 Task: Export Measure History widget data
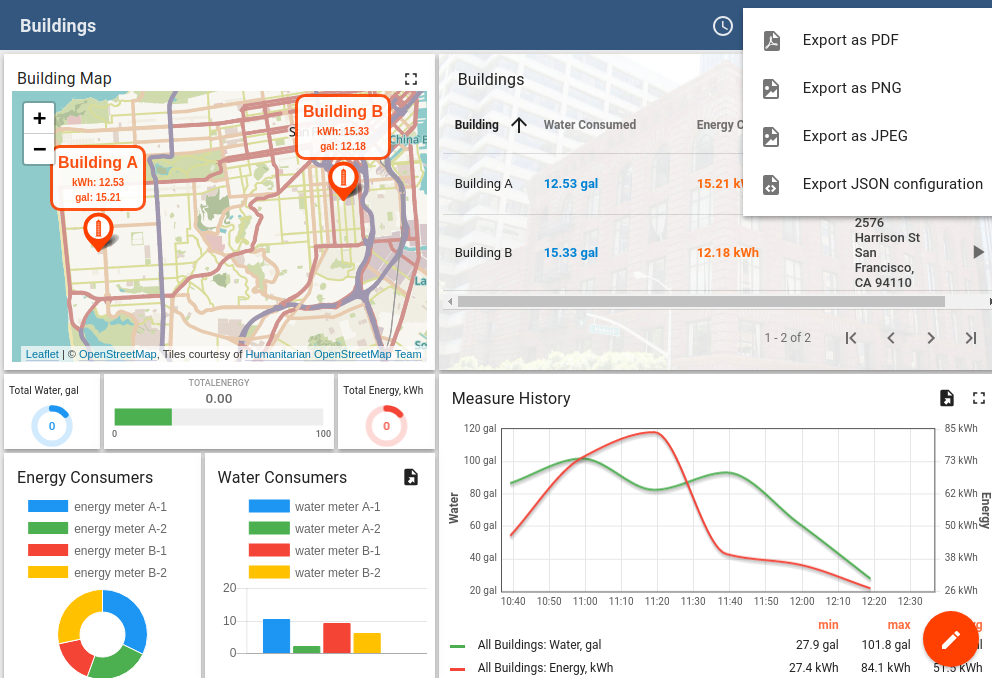pyautogui.click(x=947, y=398)
